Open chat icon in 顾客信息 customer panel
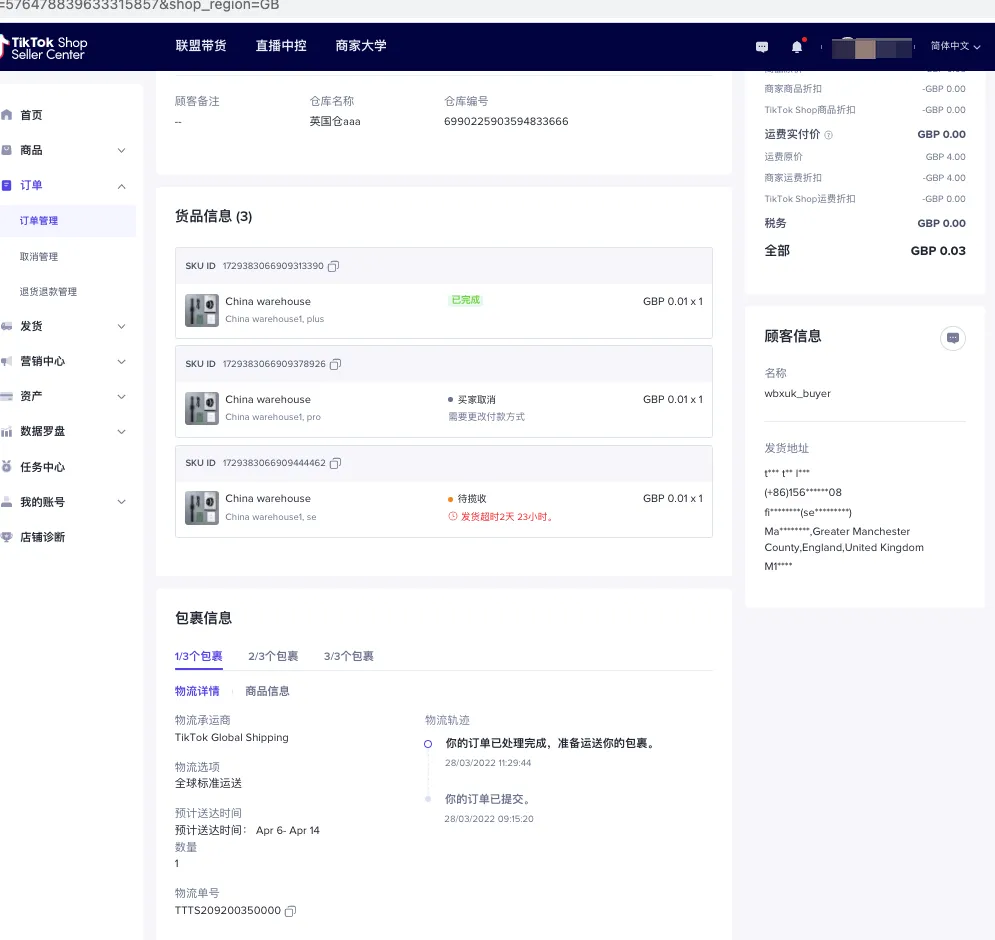The width and height of the screenshot is (995, 940). click(x=952, y=339)
